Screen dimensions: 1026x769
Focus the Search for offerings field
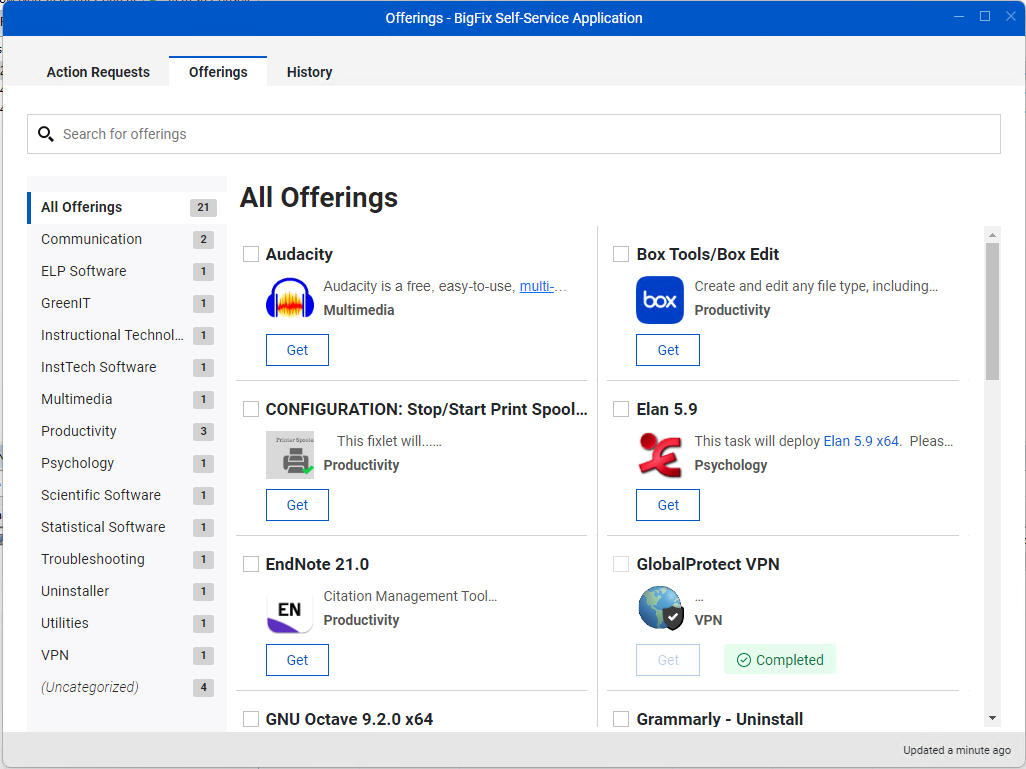tap(520, 134)
